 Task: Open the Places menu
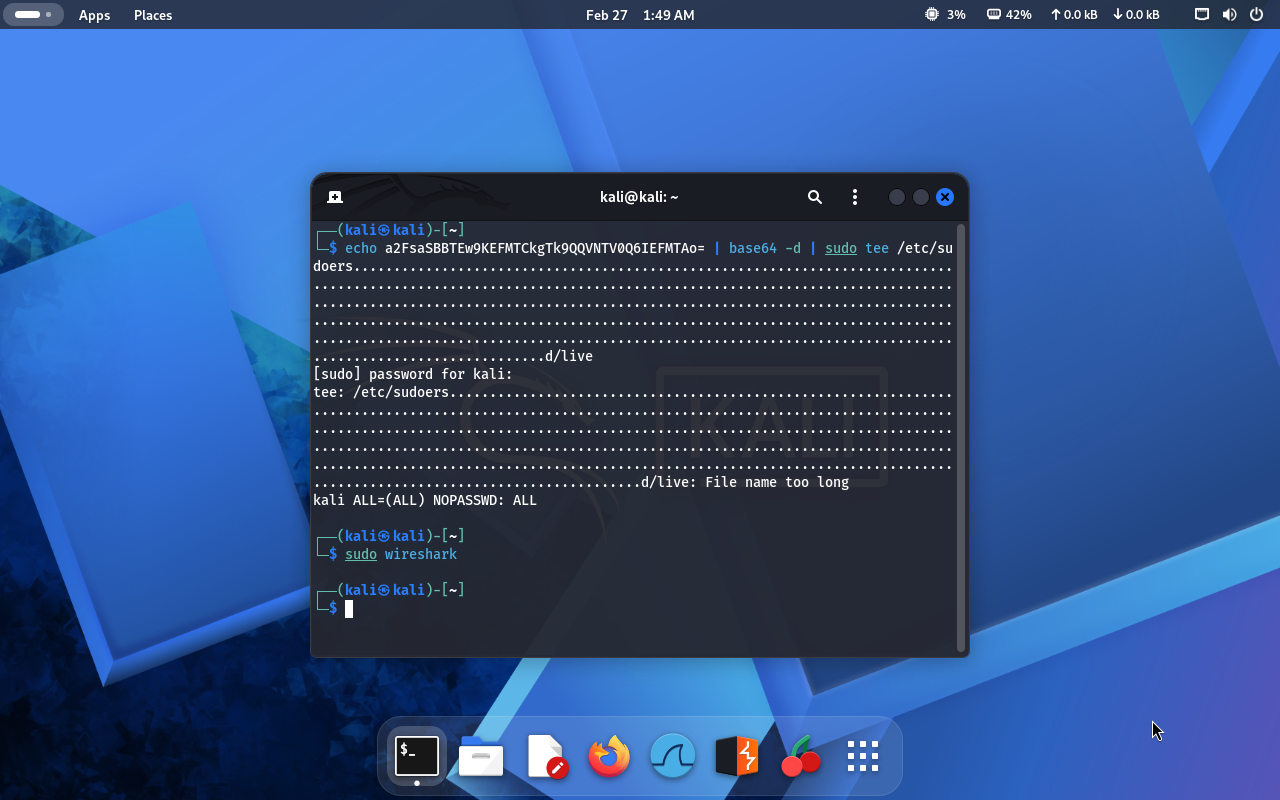pos(153,15)
